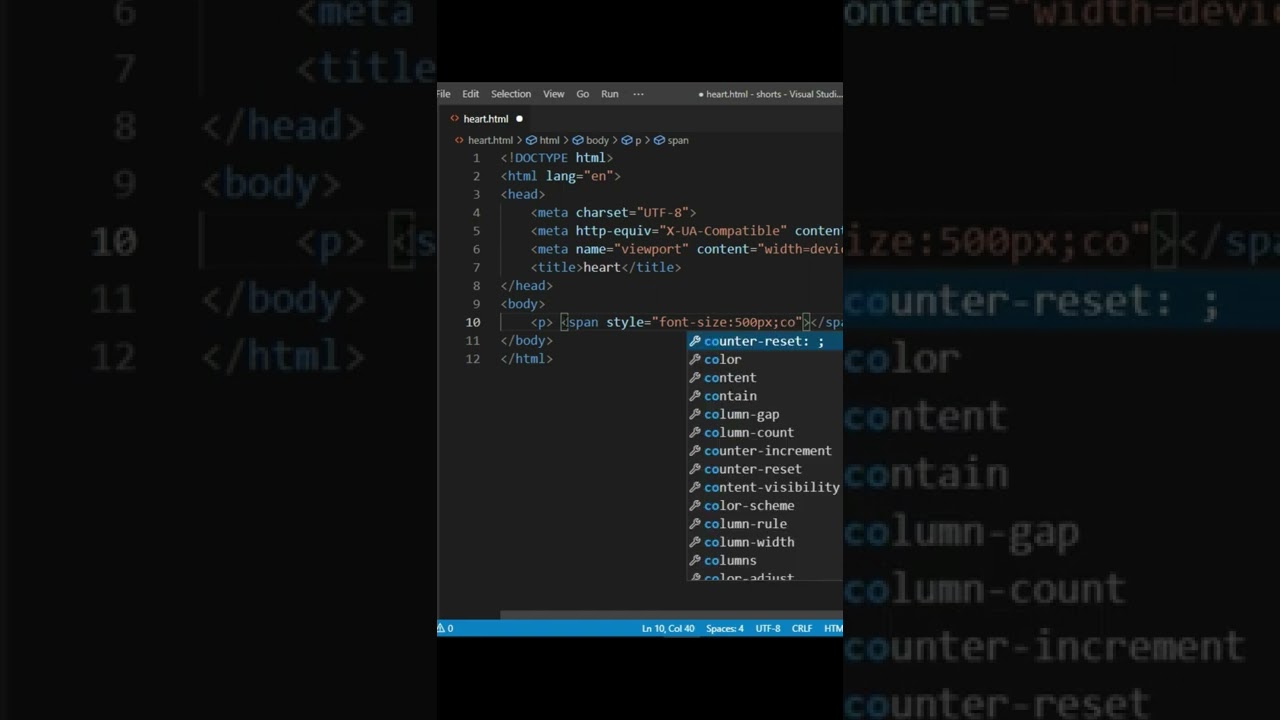
Task: Click the wrench icon beside column-width
Action: click(x=695, y=542)
